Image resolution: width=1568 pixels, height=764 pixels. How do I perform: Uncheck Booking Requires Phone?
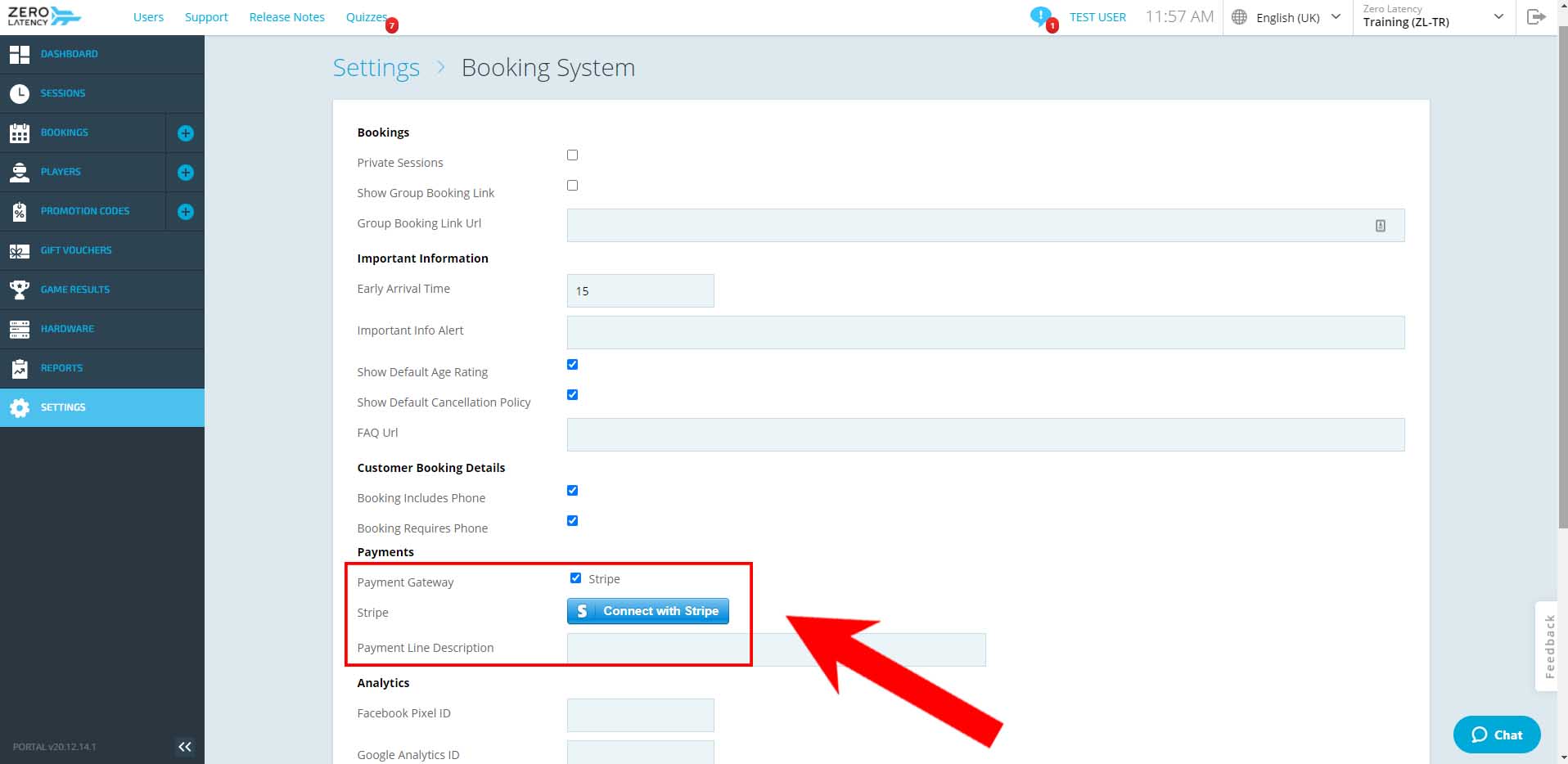click(x=573, y=520)
